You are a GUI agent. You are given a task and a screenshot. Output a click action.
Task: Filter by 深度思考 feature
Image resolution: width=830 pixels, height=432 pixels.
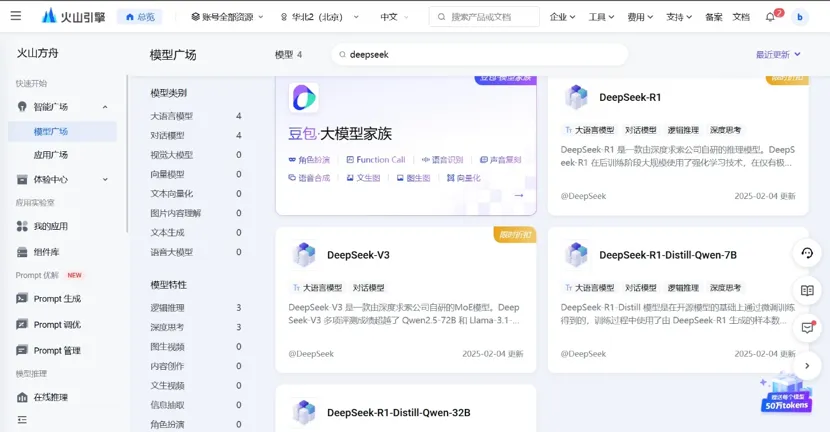pos(167,327)
